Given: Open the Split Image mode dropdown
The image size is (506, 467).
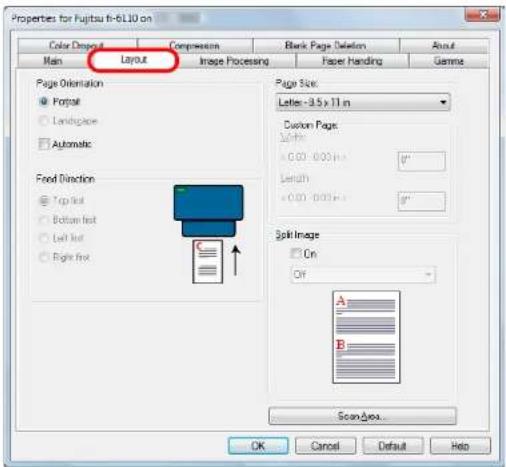Looking at the screenshot, I should tap(363, 275).
